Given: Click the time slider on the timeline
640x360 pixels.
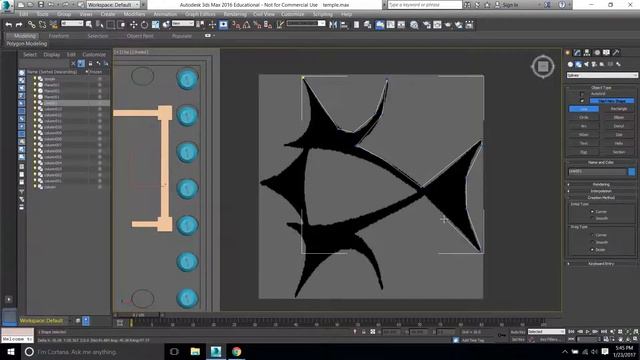Looking at the screenshot, I should 137,315.
